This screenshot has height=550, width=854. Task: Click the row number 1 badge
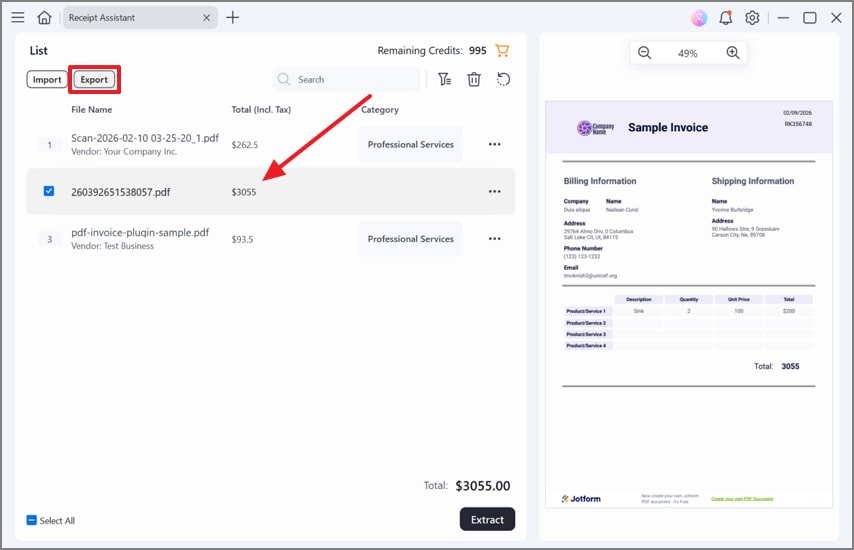point(50,145)
